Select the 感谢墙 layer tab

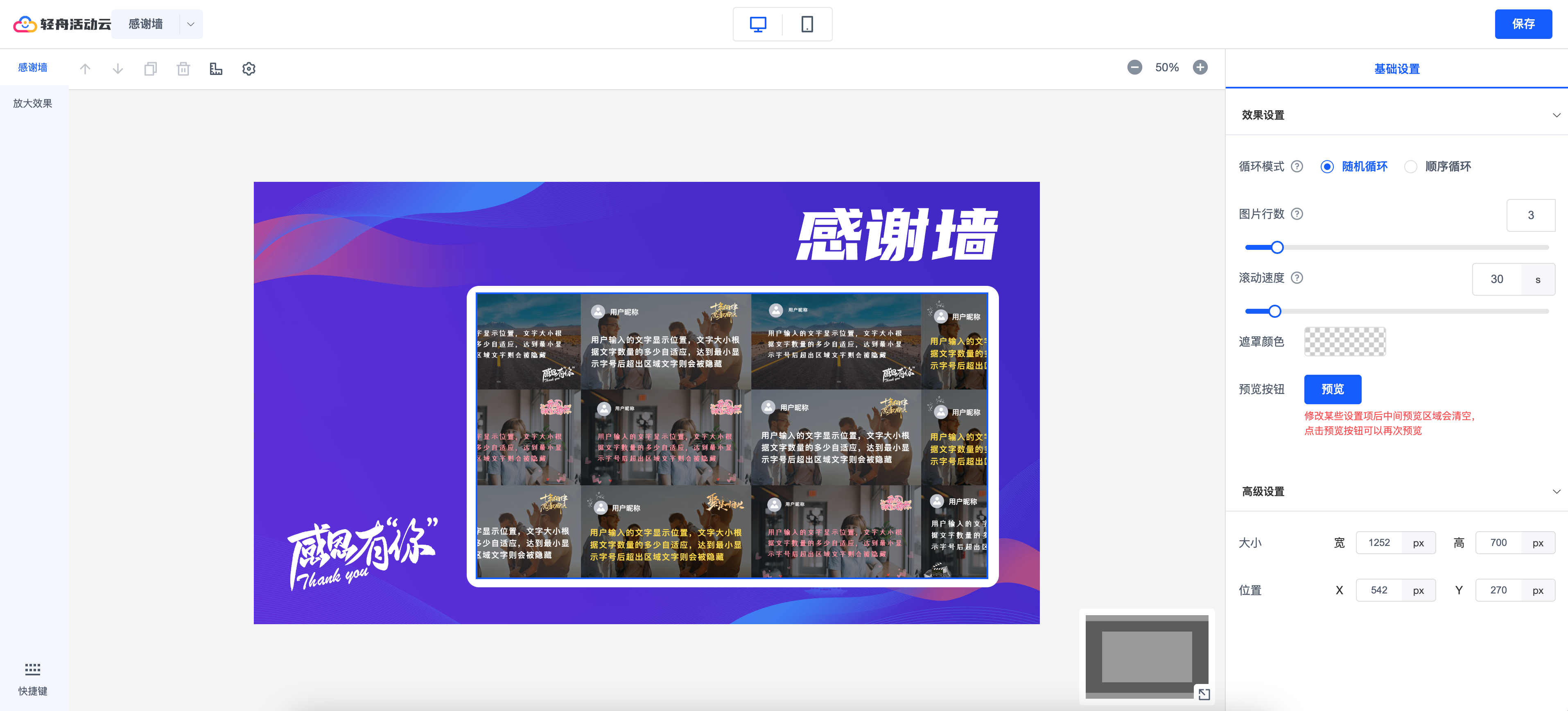pyautogui.click(x=33, y=68)
